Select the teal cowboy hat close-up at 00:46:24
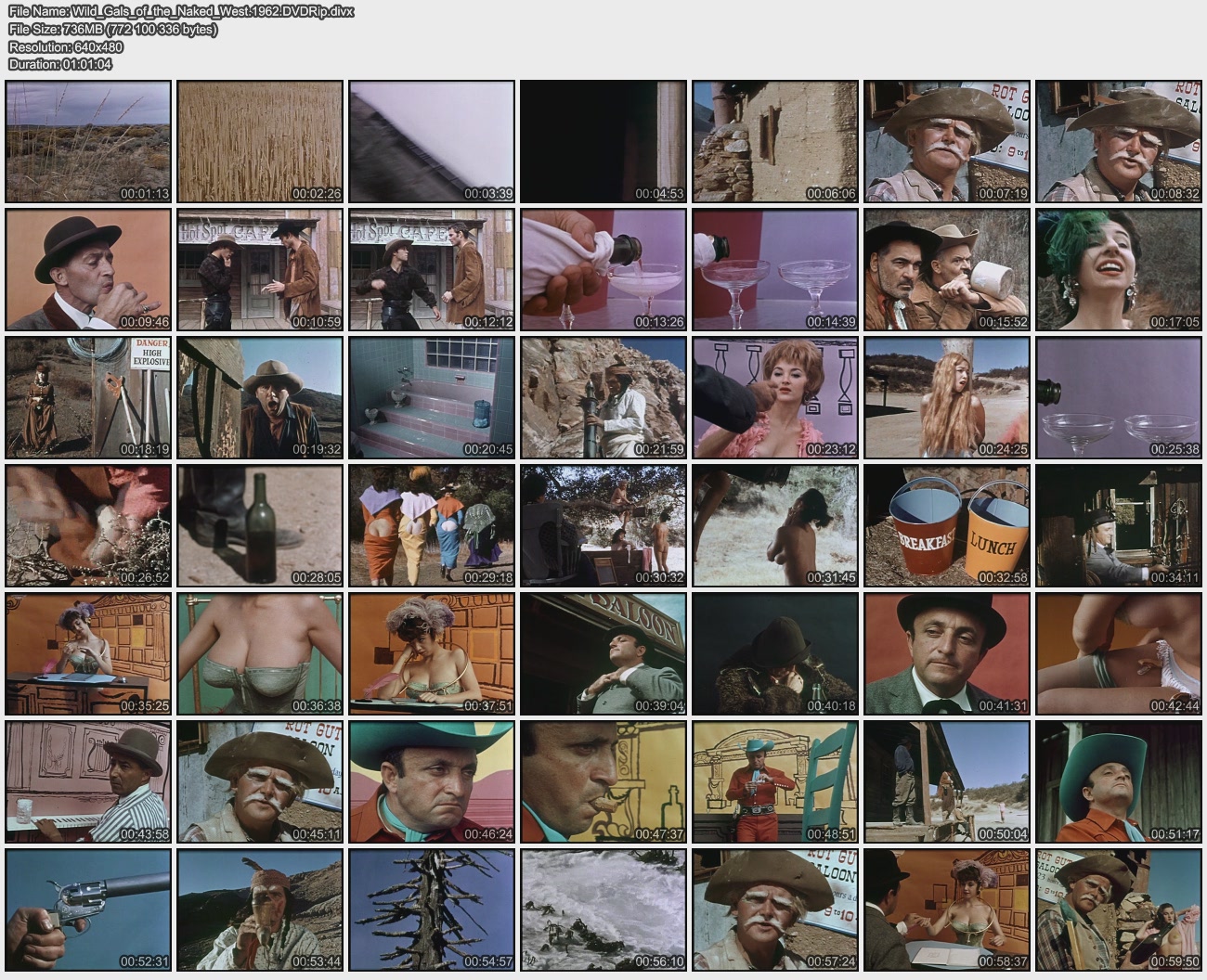The width and height of the screenshot is (1207, 980). (x=432, y=782)
